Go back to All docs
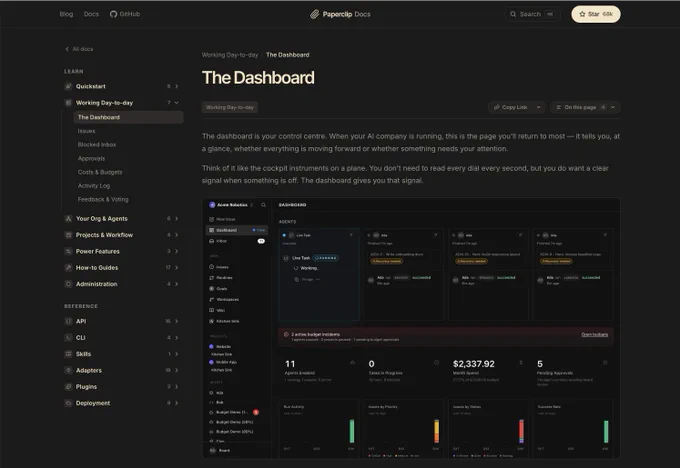 (x=79, y=49)
